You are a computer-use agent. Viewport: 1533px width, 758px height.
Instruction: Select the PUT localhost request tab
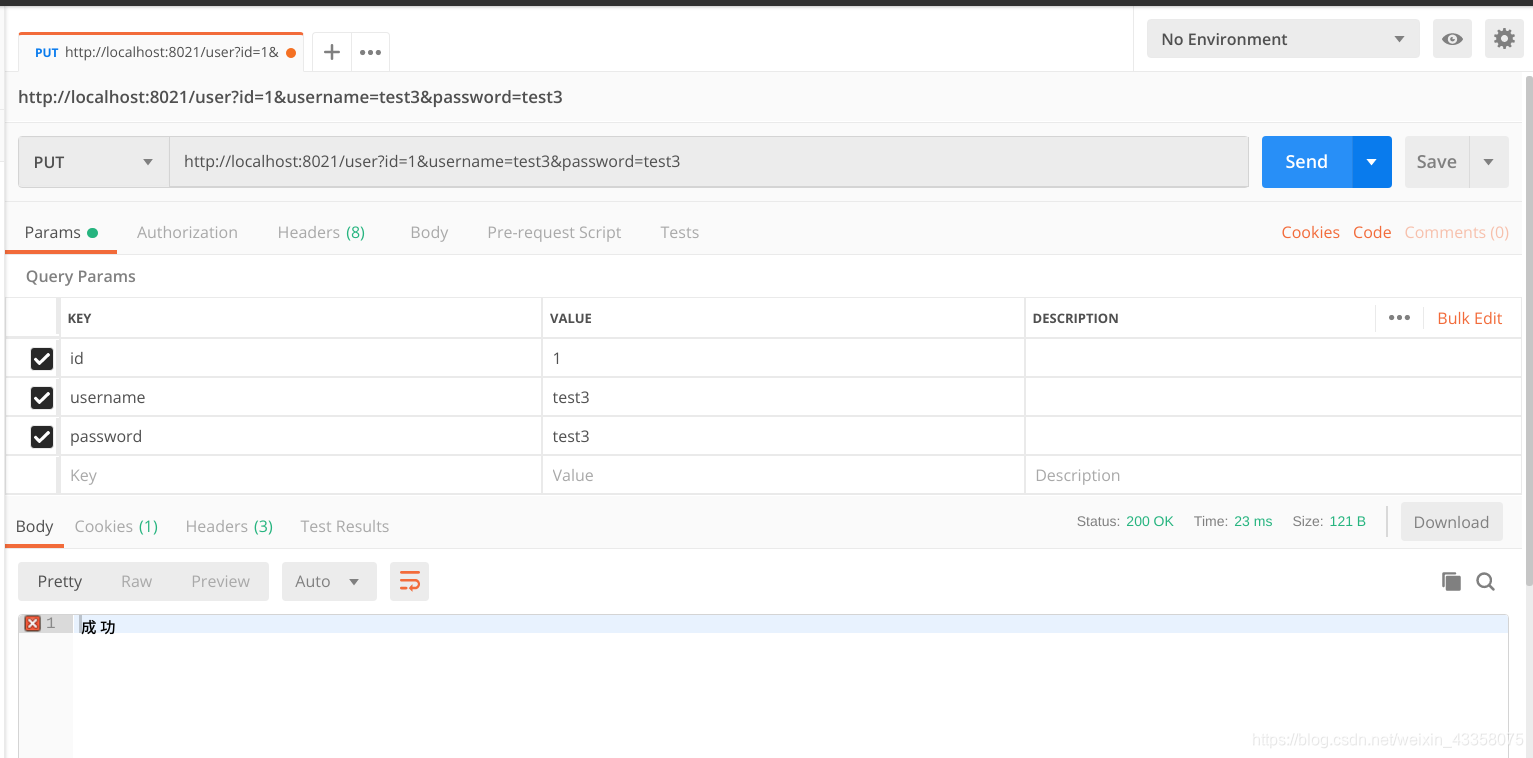160,52
